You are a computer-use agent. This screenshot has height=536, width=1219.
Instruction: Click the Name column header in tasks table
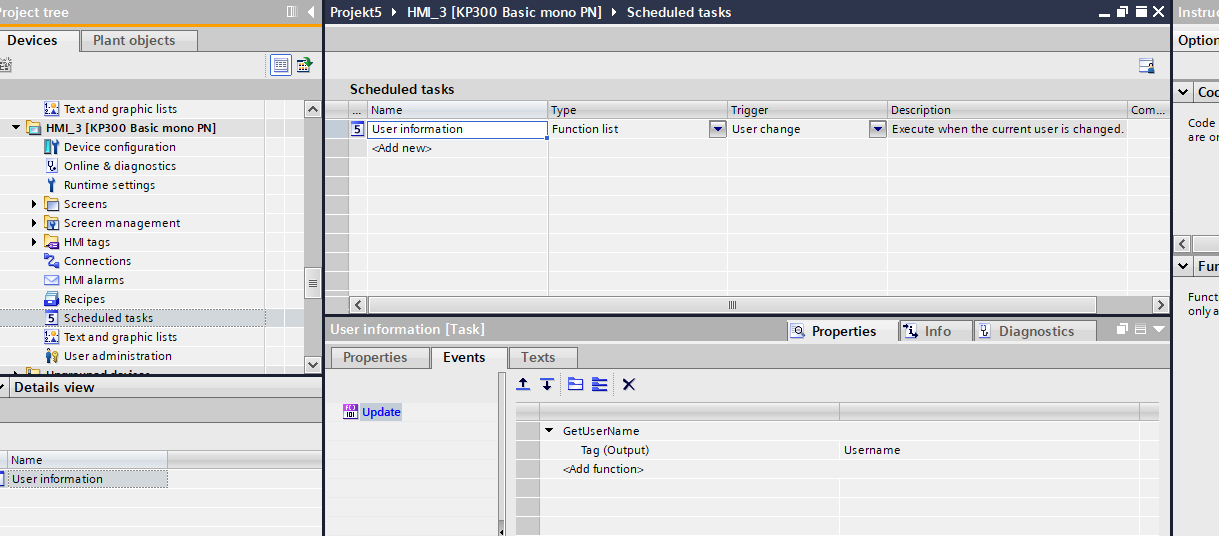(x=457, y=110)
